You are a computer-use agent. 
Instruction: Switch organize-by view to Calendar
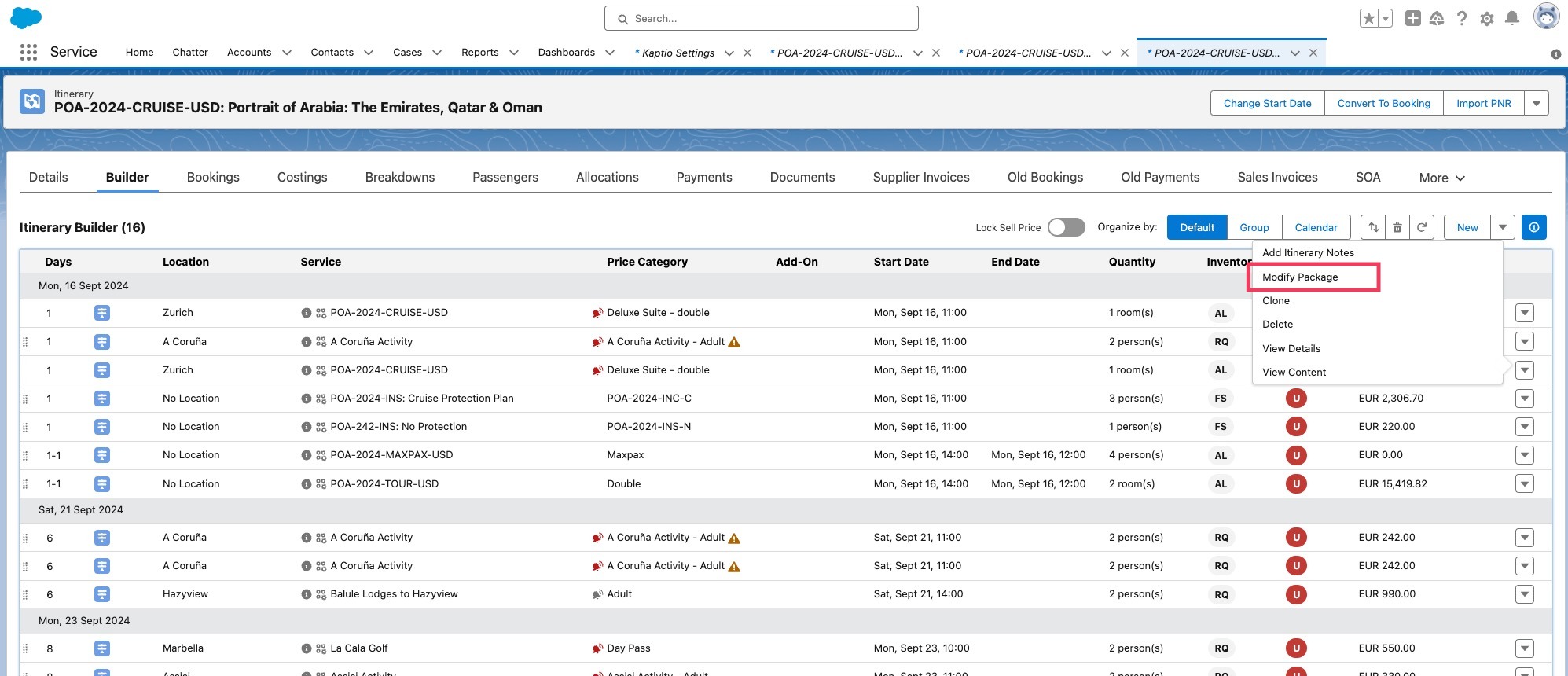click(x=1316, y=227)
